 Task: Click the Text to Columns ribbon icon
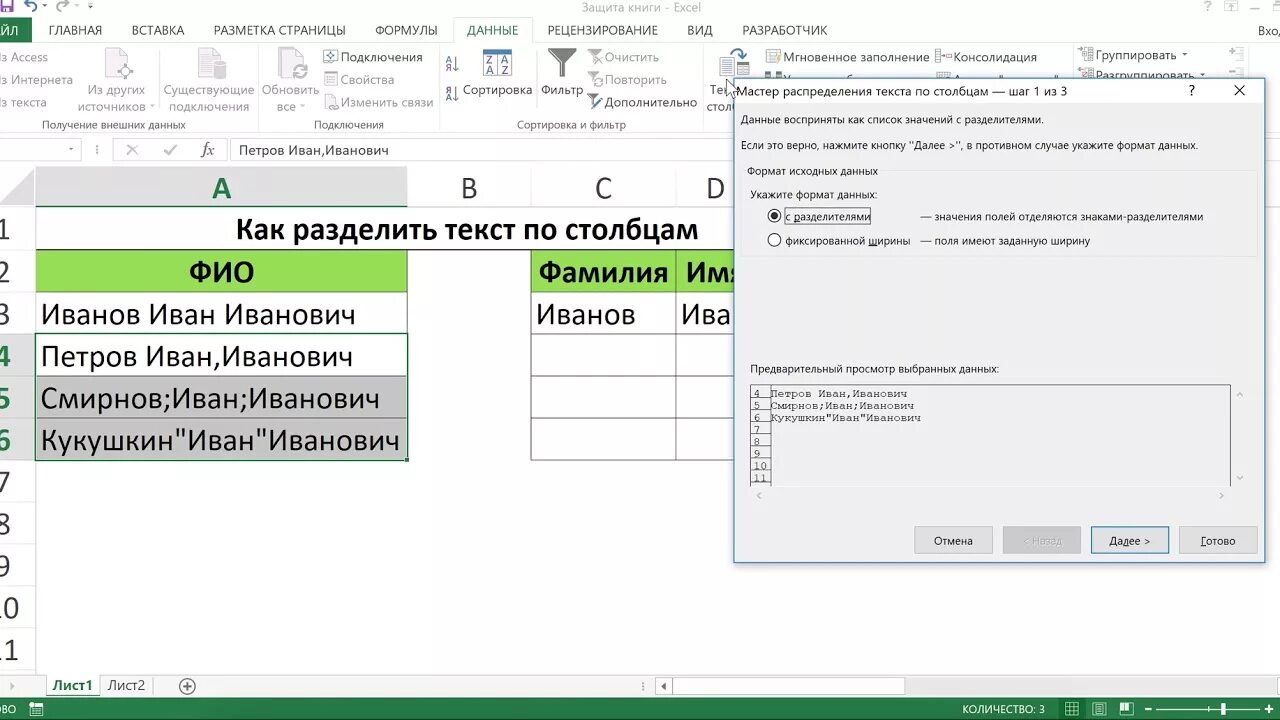(734, 64)
